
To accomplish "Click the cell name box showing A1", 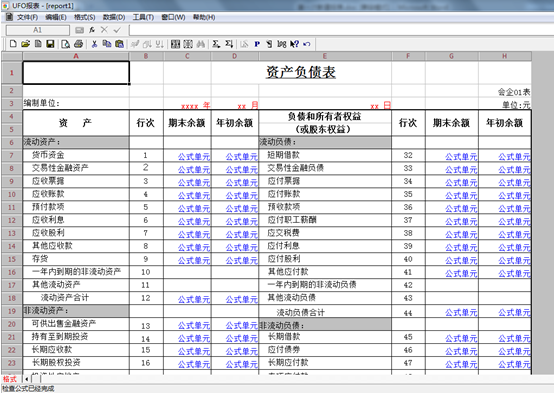I will [x=37, y=30].
